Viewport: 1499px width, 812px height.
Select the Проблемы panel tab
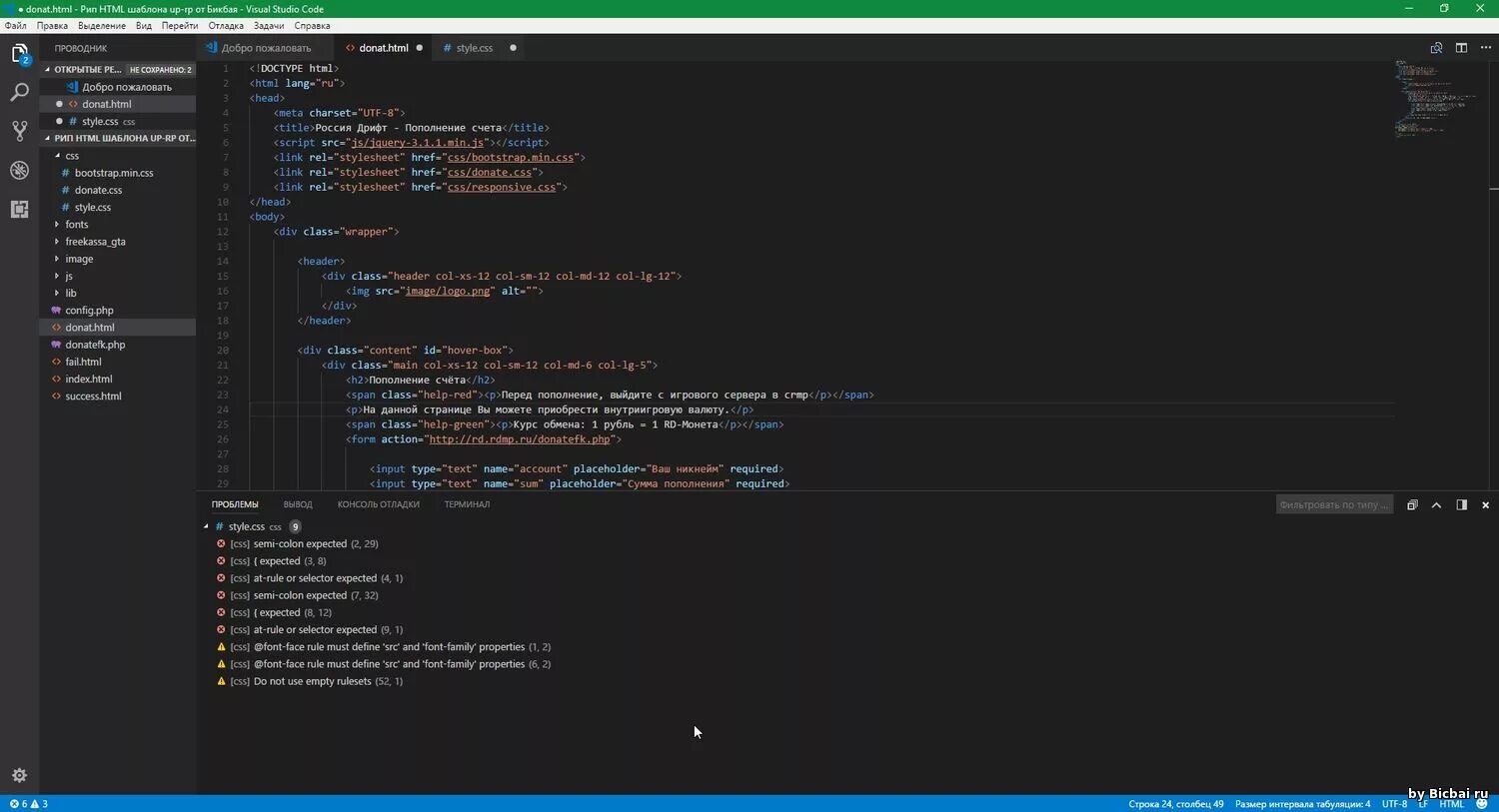pos(235,505)
